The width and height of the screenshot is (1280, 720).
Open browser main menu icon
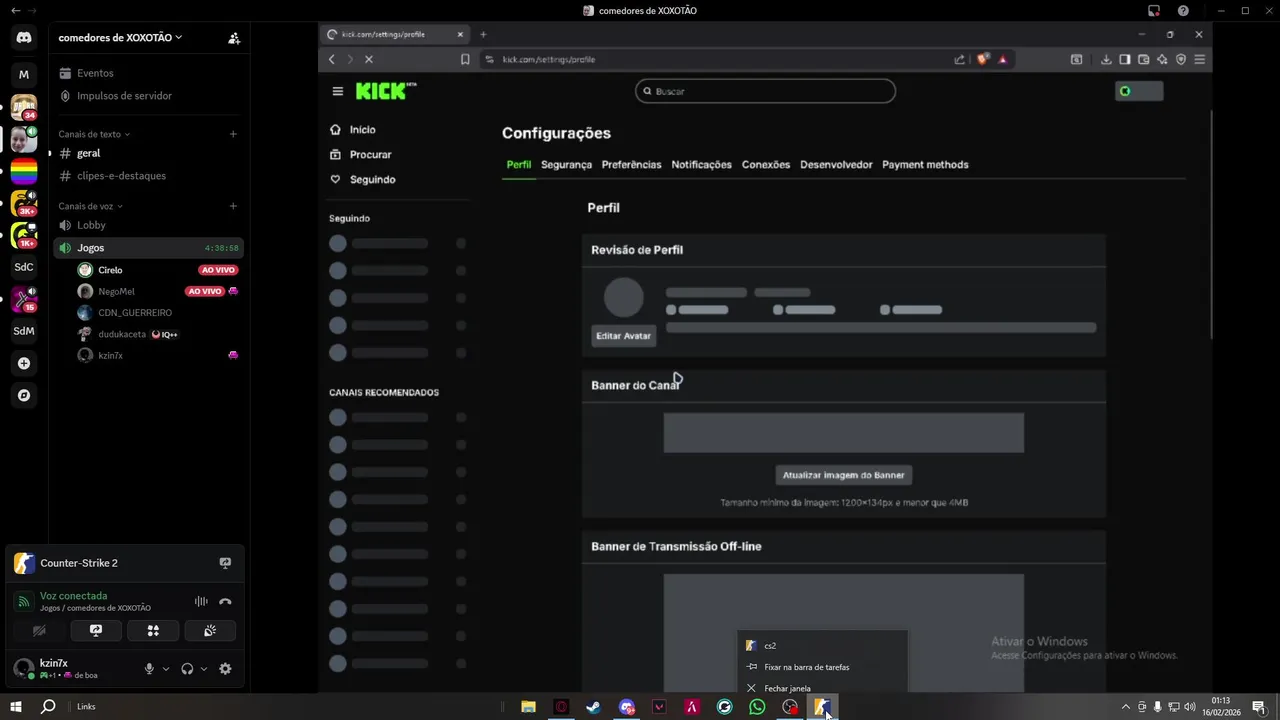[1199, 59]
